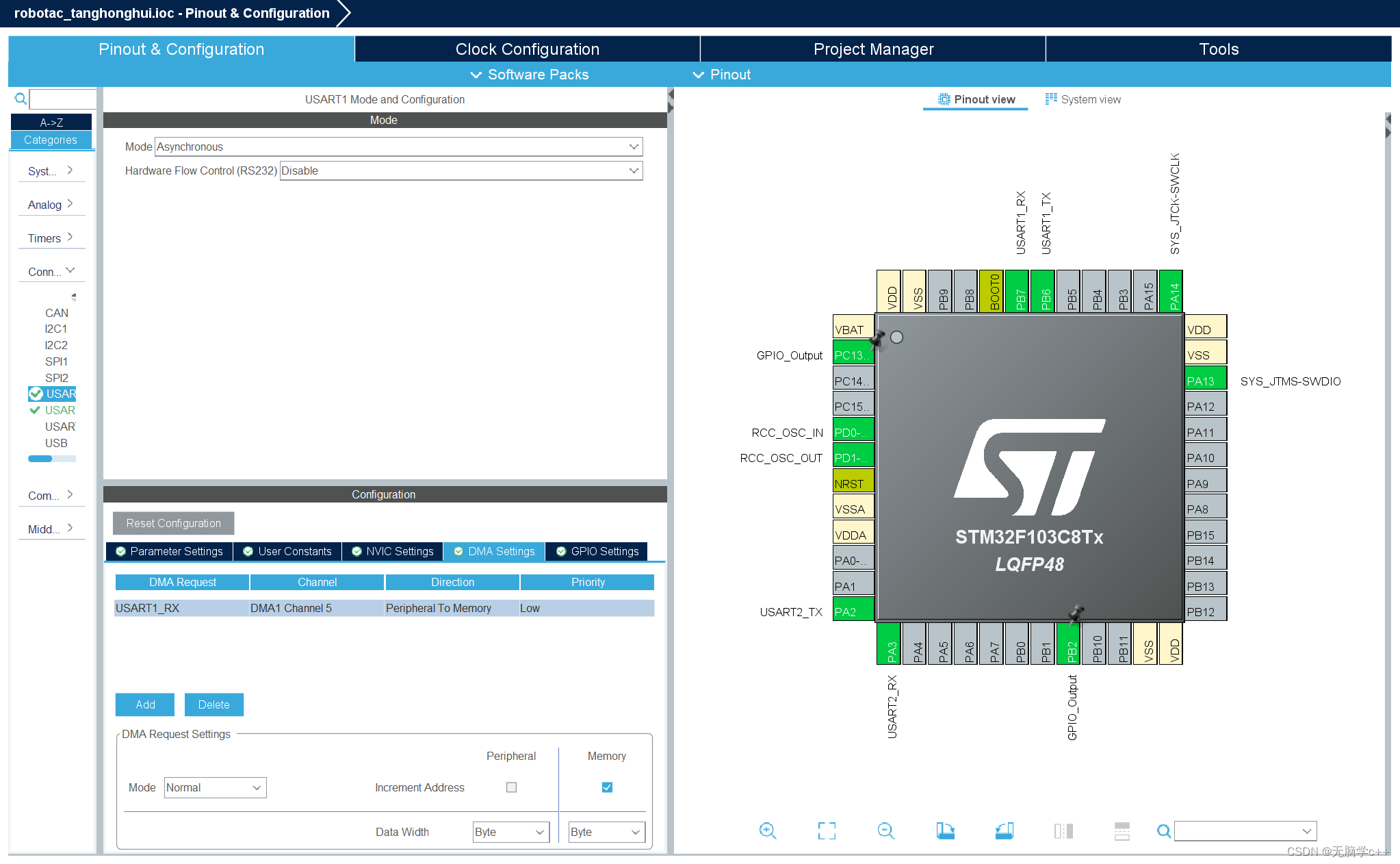Click the Add DMA request button
This screenshot has height=864, width=1400.
click(x=145, y=704)
